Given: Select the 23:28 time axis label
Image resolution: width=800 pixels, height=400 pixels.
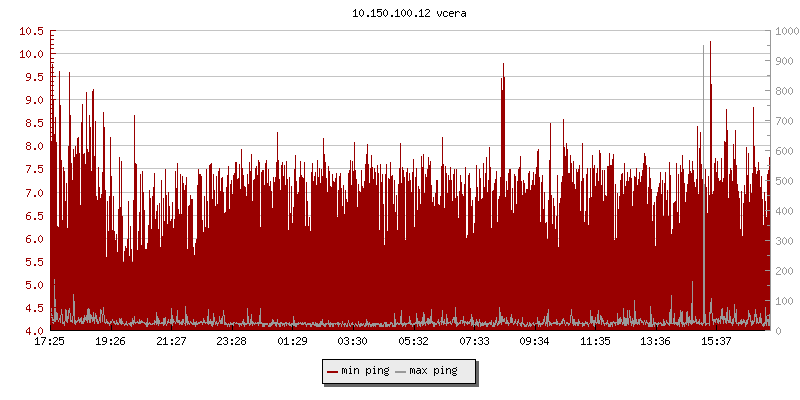Looking at the screenshot, I should point(231,342).
